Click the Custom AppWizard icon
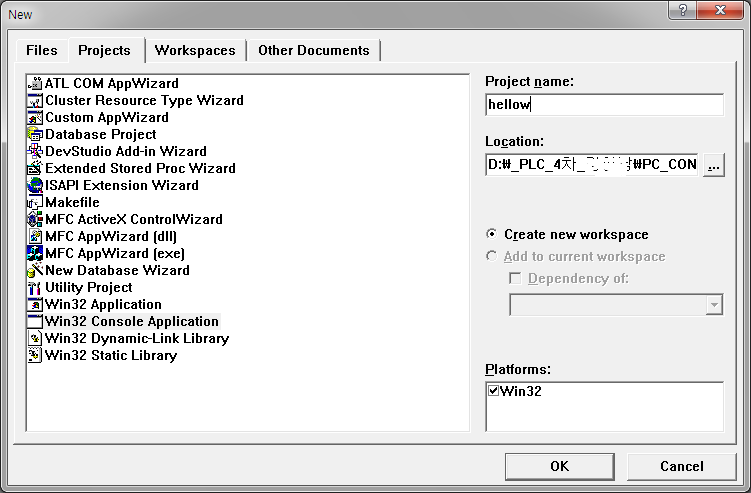751x493 pixels. (x=35, y=117)
